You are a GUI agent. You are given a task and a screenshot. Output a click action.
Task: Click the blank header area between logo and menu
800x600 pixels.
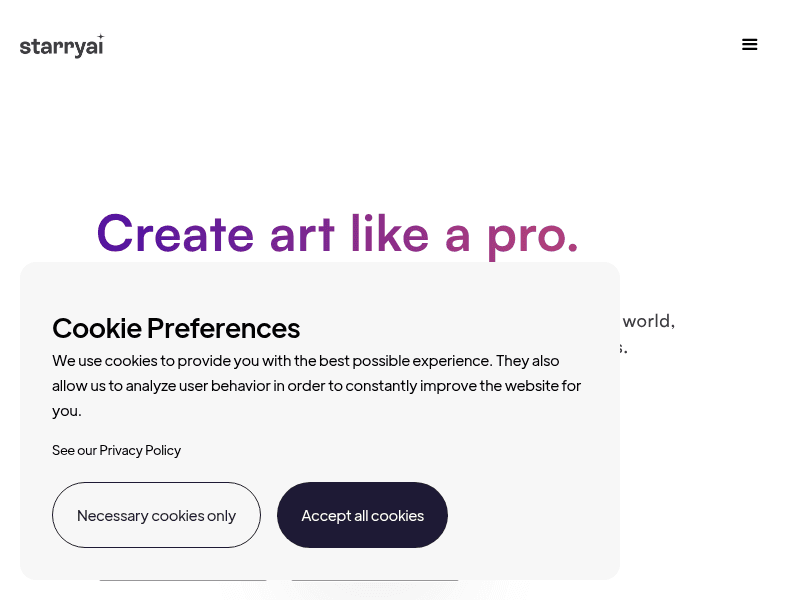422,45
